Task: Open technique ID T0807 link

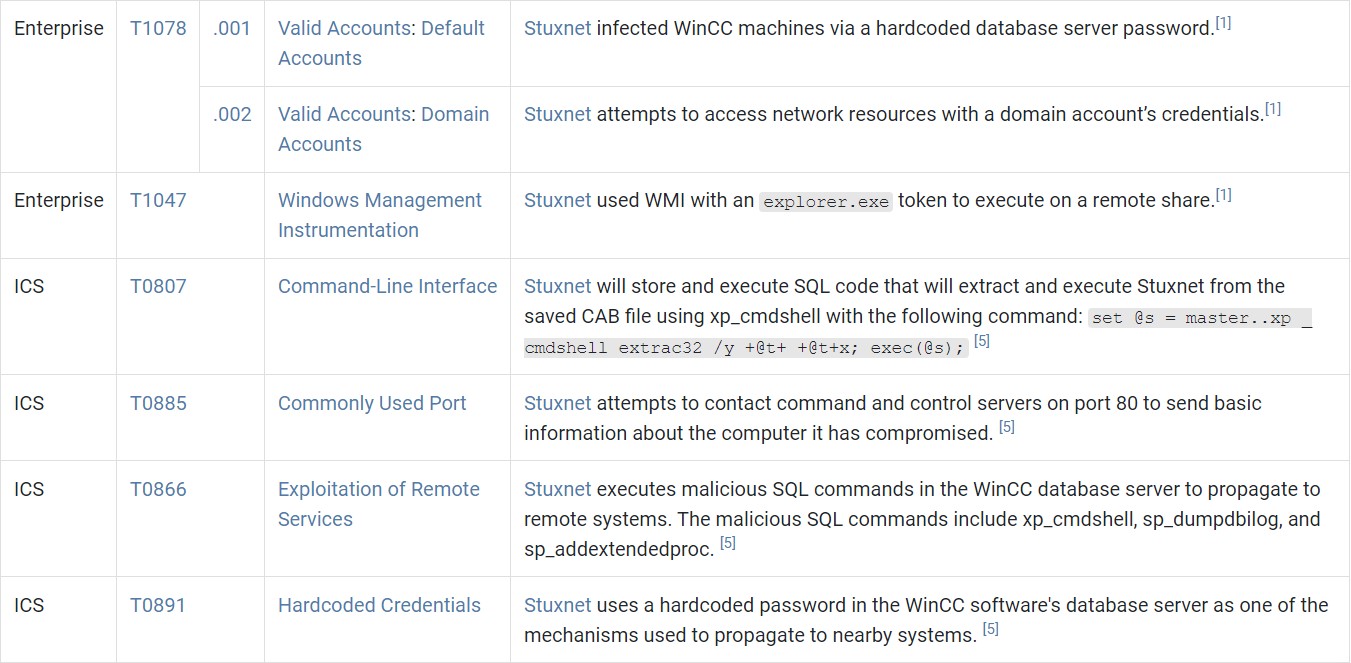Action: point(158,286)
